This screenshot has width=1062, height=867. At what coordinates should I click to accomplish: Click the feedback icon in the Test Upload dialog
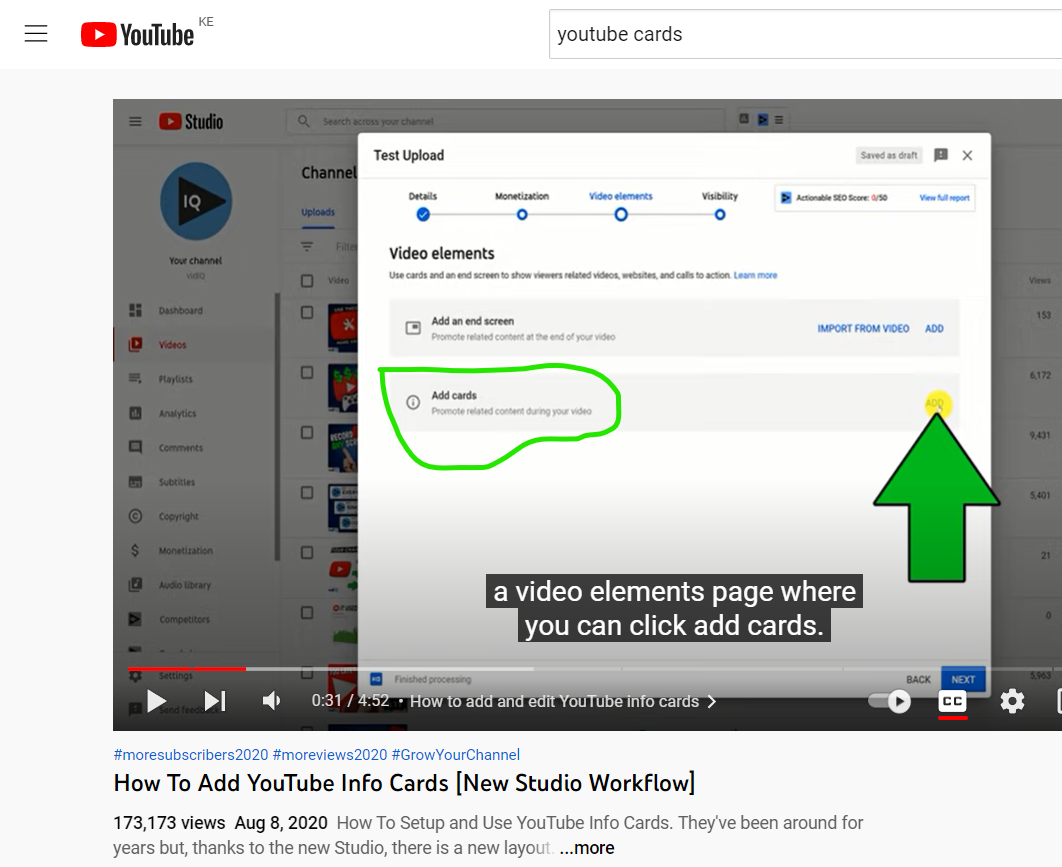(941, 155)
